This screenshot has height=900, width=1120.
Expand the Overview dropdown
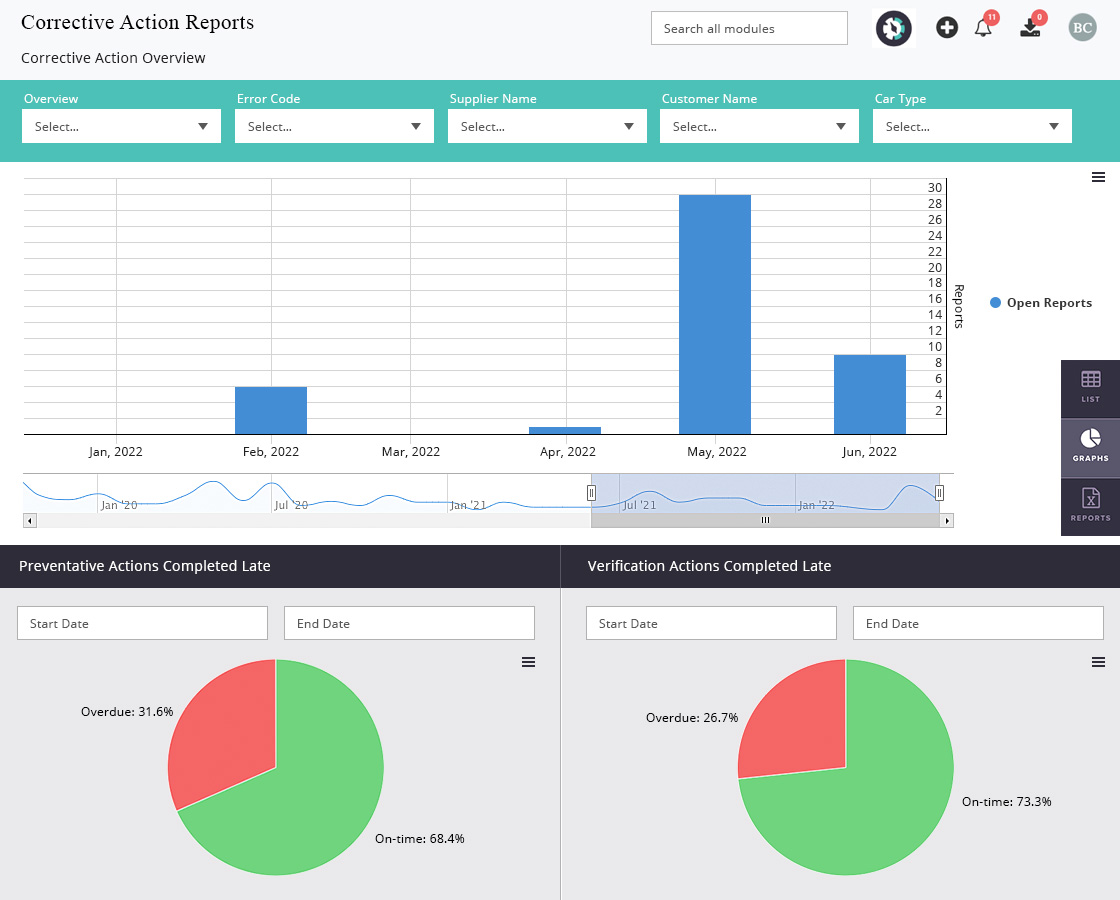click(121, 126)
